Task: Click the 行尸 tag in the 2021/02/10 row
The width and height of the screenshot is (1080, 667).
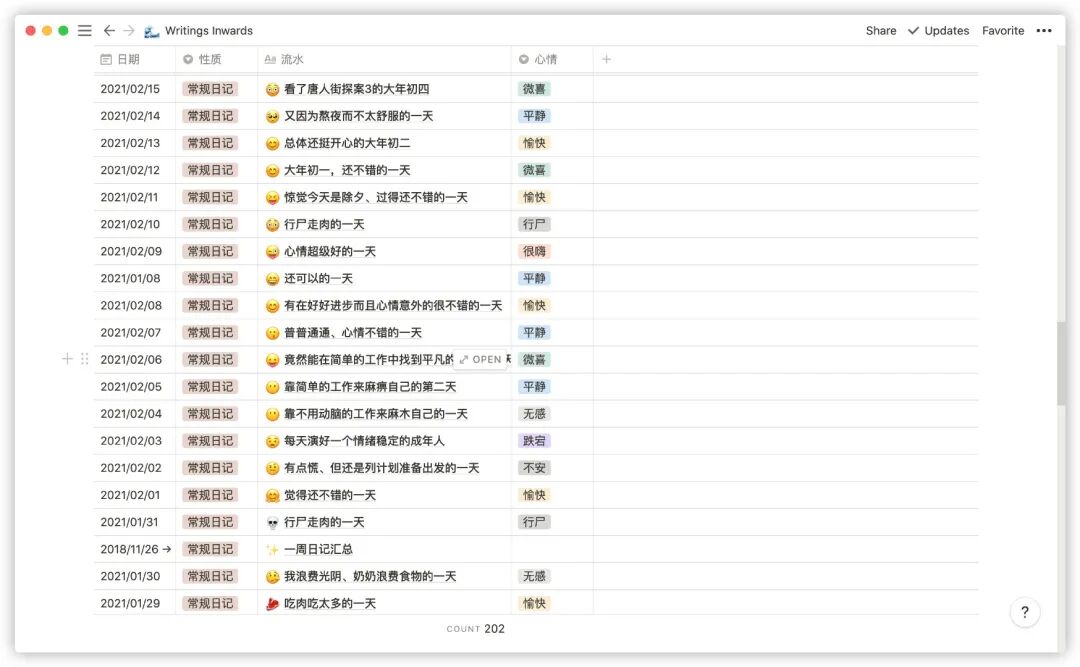Action: click(534, 224)
